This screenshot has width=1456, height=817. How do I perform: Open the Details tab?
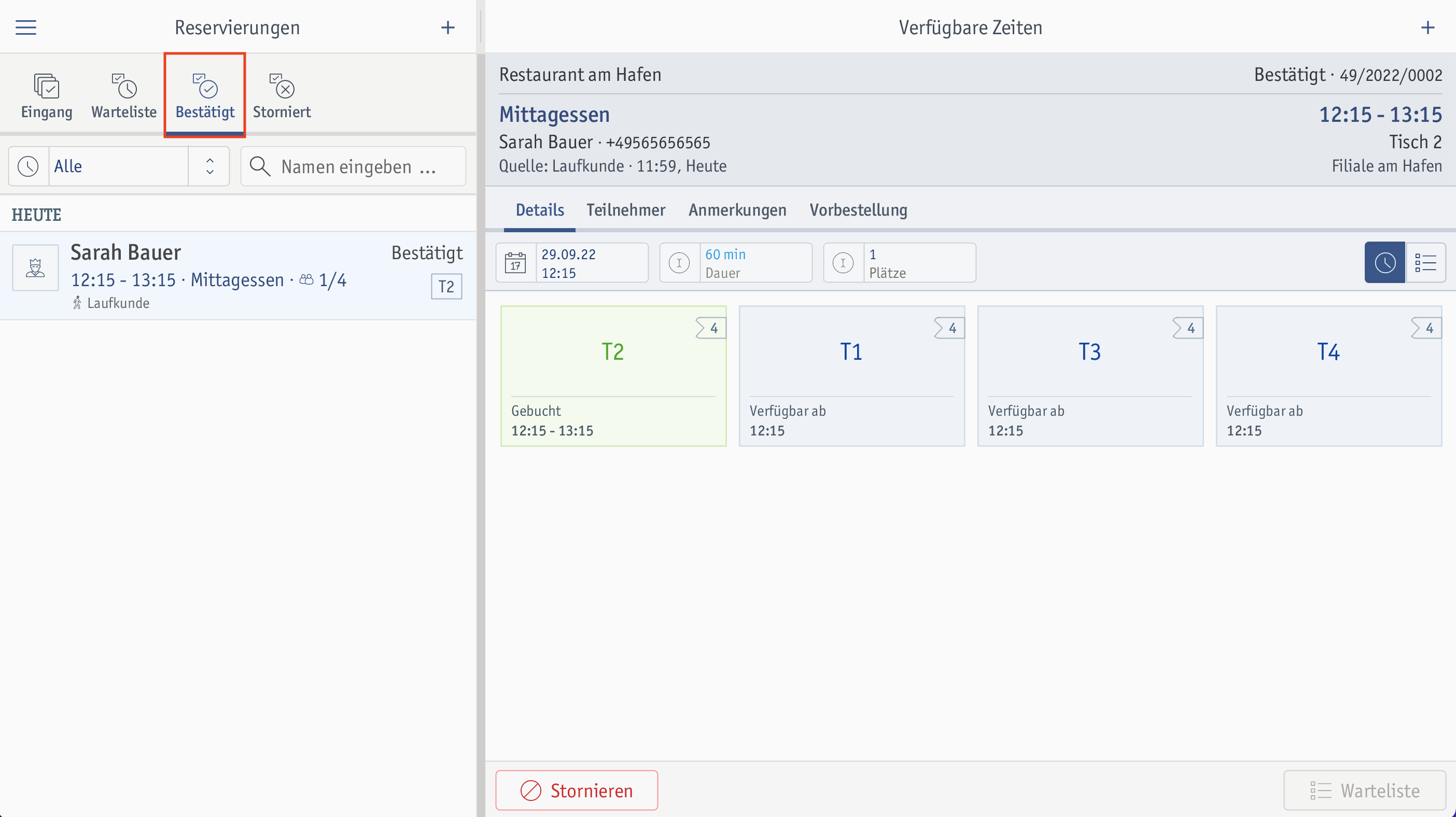click(540, 209)
